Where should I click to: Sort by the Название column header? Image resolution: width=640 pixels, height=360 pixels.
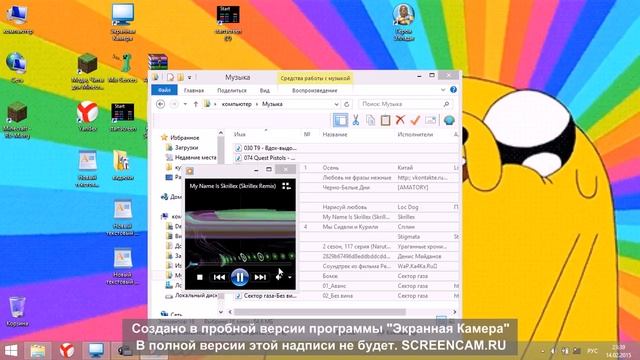pyautogui.click(x=335, y=134)
